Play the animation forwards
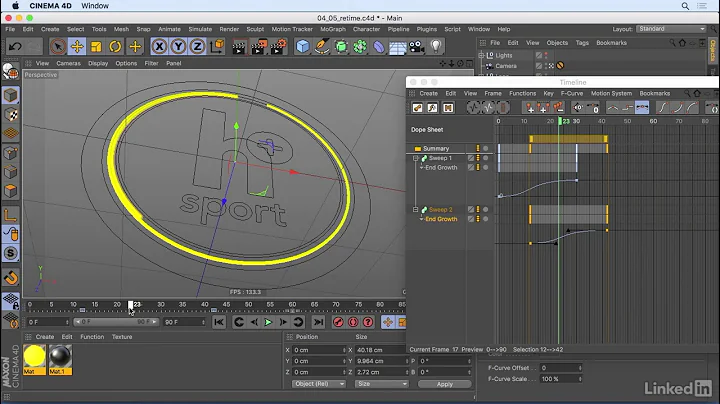720x404 pixels. point(268,322)
